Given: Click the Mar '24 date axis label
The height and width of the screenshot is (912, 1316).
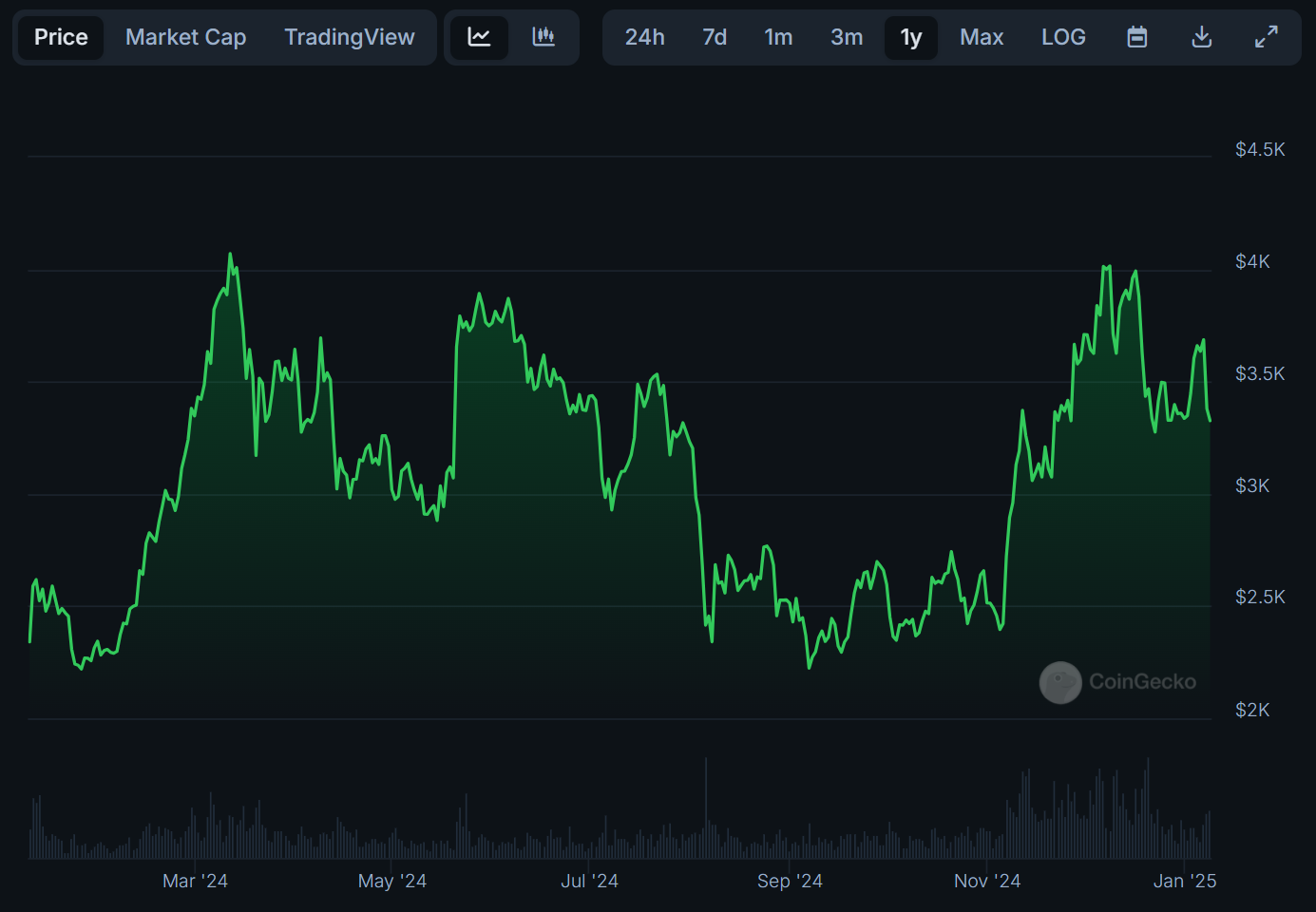Looking at the screenshot, I should (x=195, y=881).
